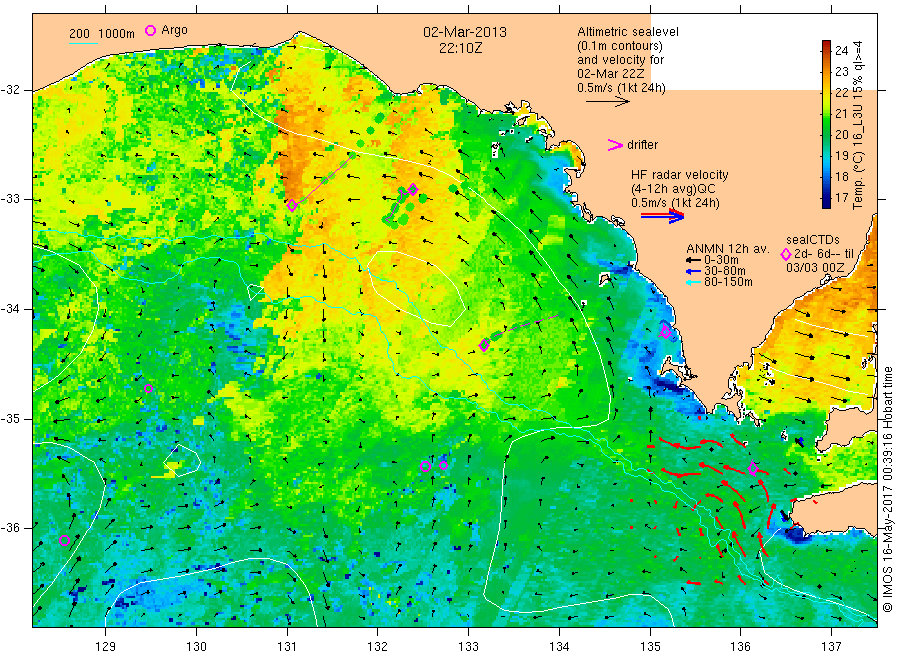Select the Argo float marker near 129.5E, 34.7S
Viewport: 900px width, 660px height.
[148, 389]
